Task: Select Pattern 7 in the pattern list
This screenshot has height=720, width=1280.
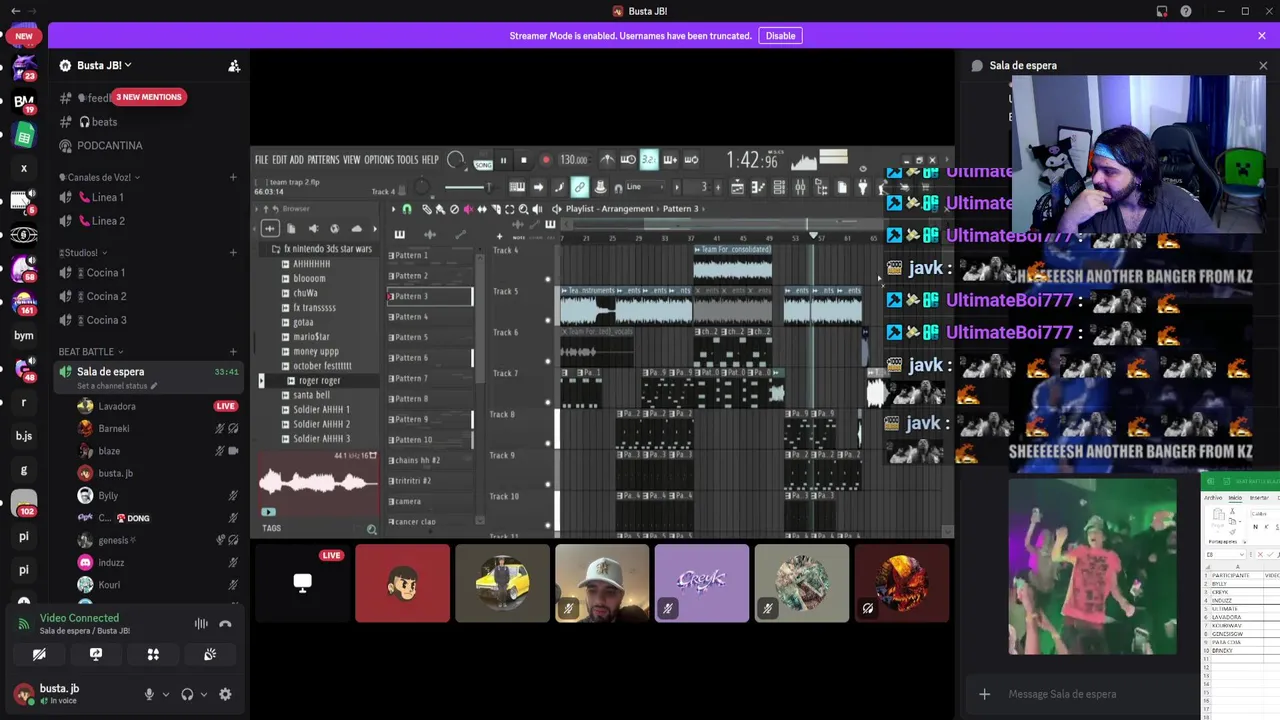Action: click(430, 378)
